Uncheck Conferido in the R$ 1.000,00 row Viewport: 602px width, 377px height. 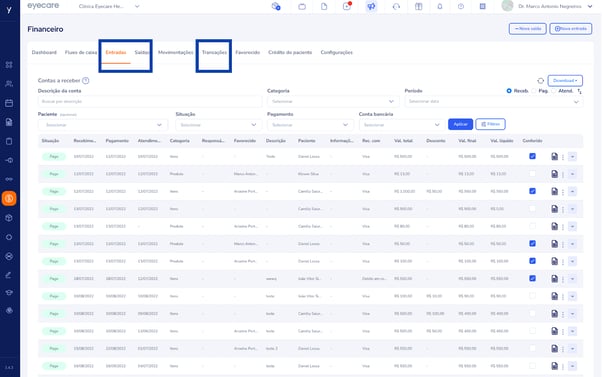[x=533, y=191]
